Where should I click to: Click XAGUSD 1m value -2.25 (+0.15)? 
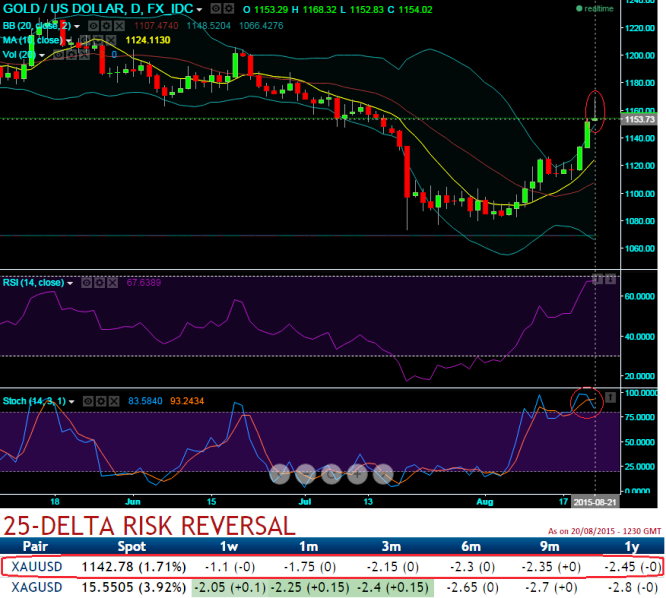tap(310, 587)
